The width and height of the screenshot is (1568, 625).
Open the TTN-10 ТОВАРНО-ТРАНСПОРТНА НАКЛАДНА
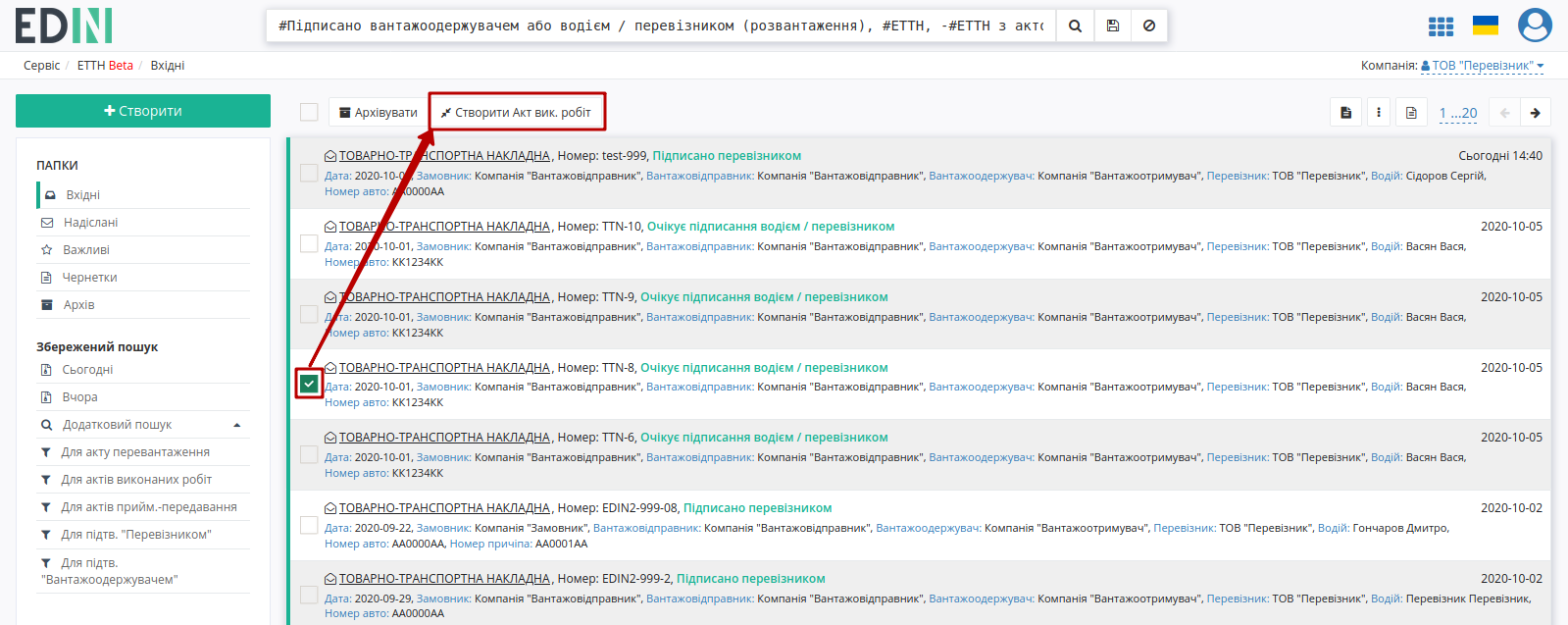pyautogui.click(x=444, y=227)
